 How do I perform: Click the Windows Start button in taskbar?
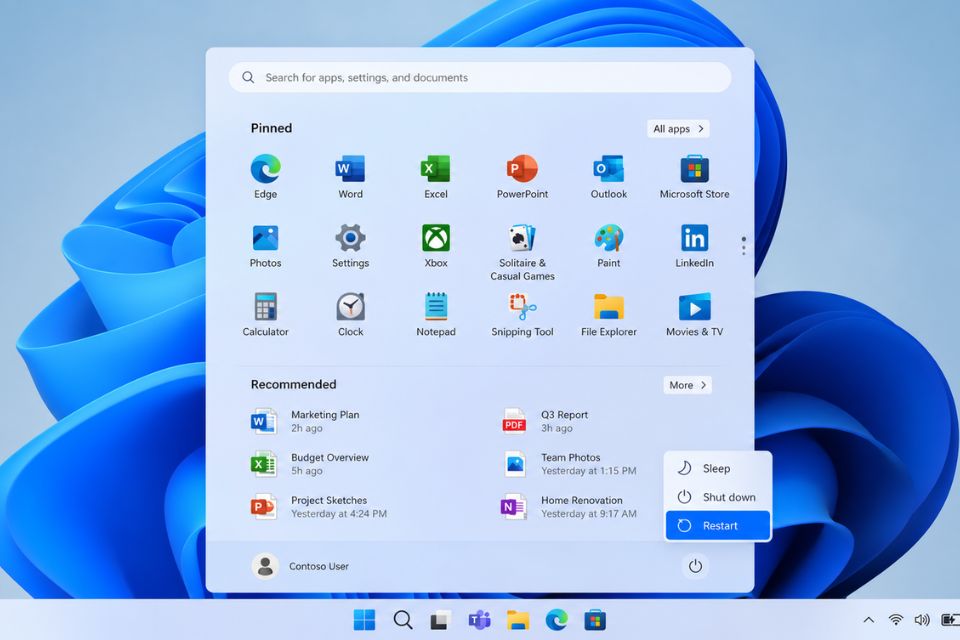pyautogui.click(x=364, y=620)
